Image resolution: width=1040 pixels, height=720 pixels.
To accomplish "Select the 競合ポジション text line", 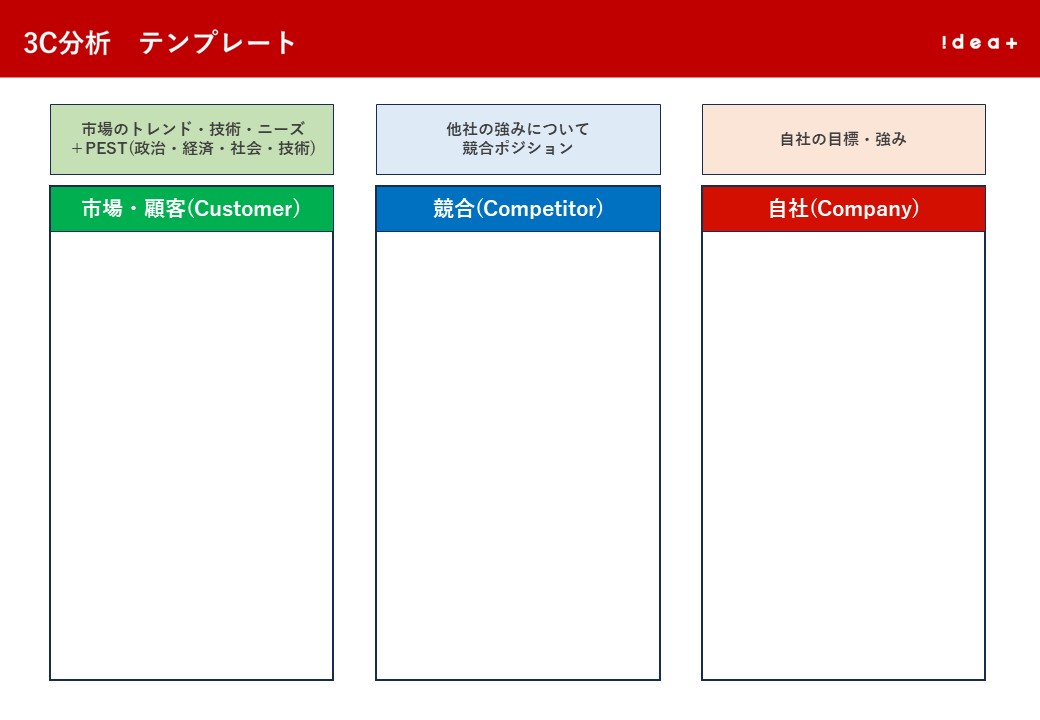I will point(517,147).
